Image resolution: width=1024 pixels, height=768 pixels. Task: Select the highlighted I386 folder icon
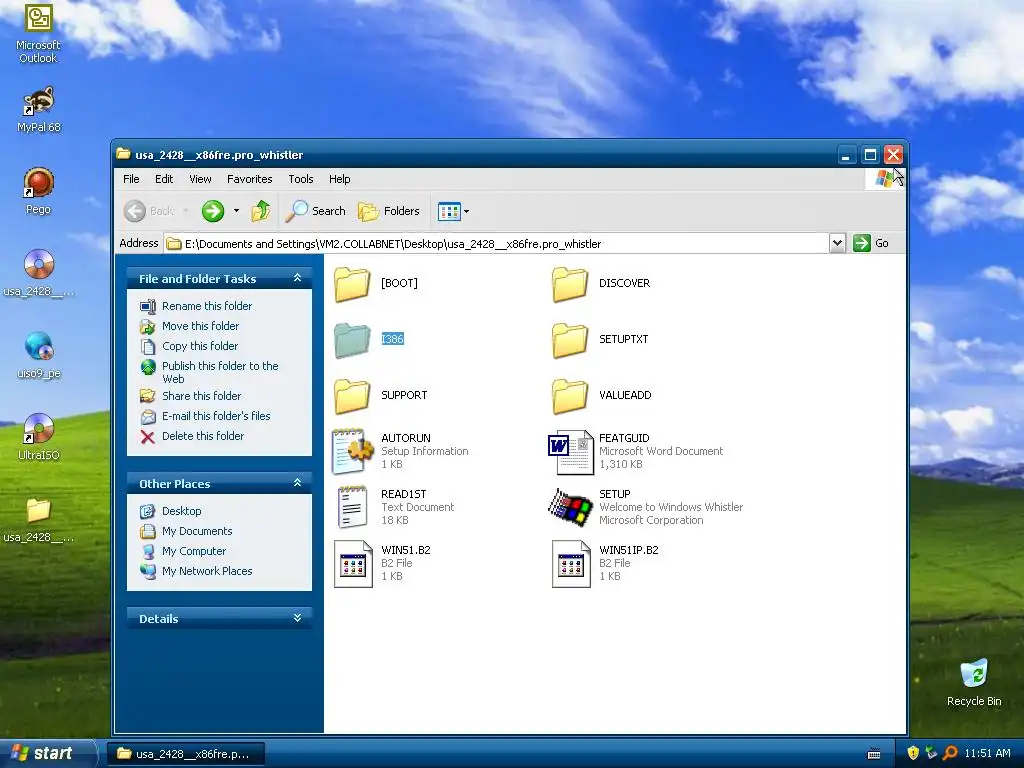pyautogui.click(x=352, y=340)
